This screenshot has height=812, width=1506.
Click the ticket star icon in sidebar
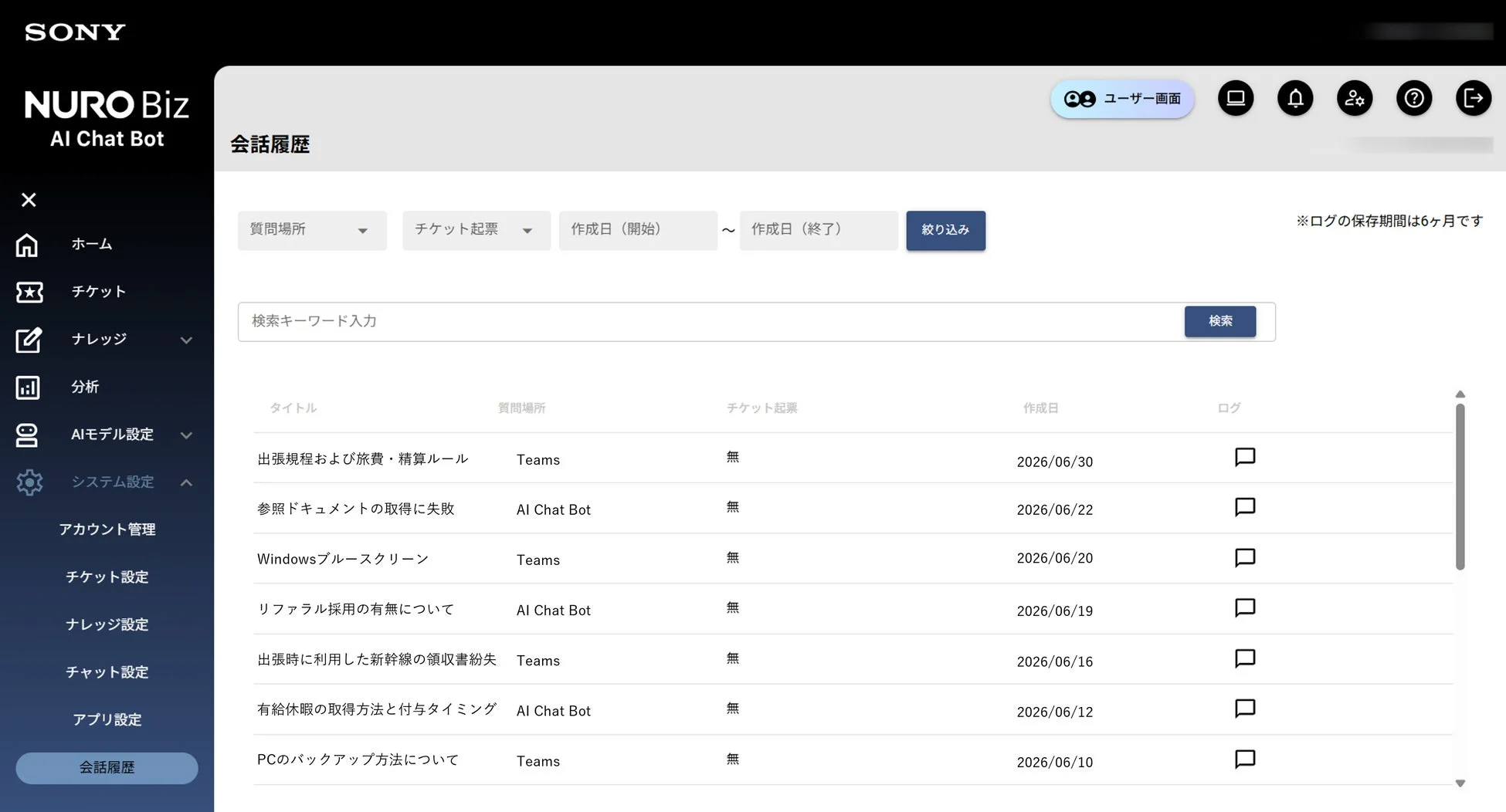click(x=29, y=292)
